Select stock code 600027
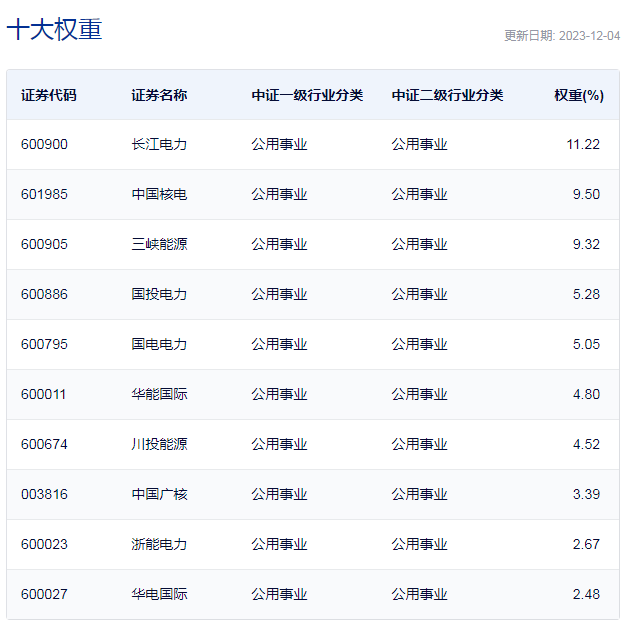 44,594
